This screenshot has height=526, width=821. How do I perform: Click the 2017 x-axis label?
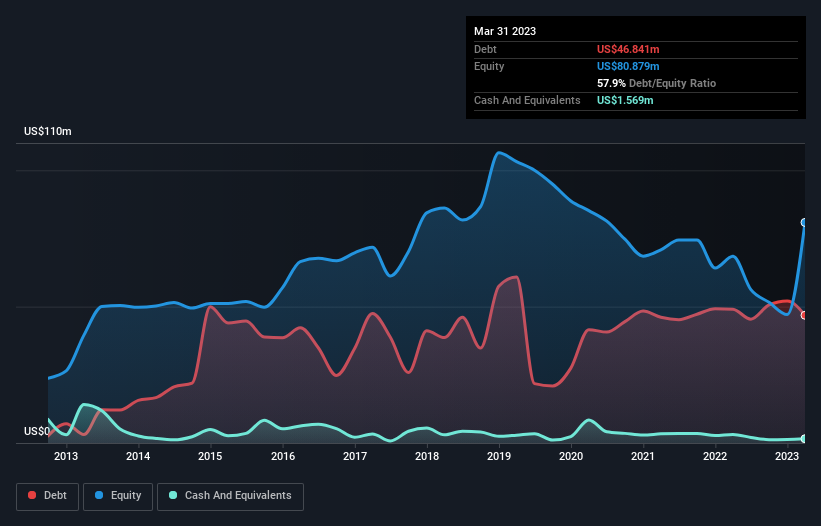tap(355, 456)
